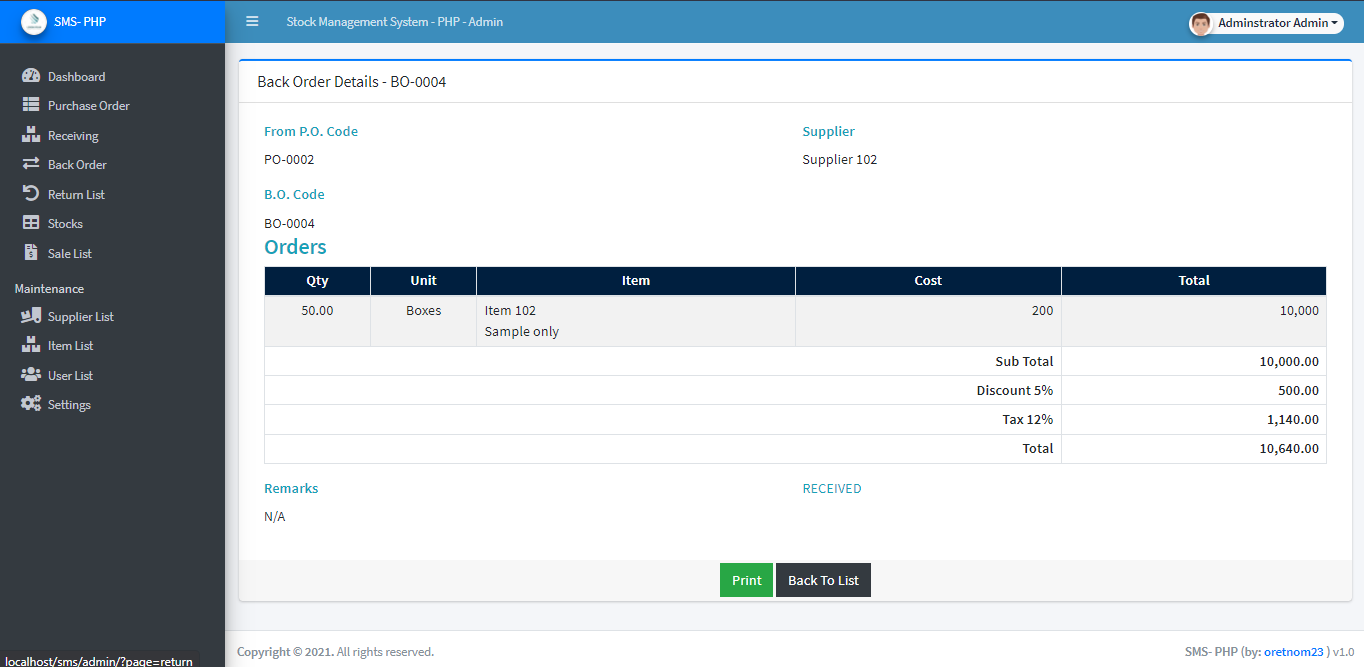Click the SMS-PHP logo icon

pyautogui.click(x=34, y=21)
